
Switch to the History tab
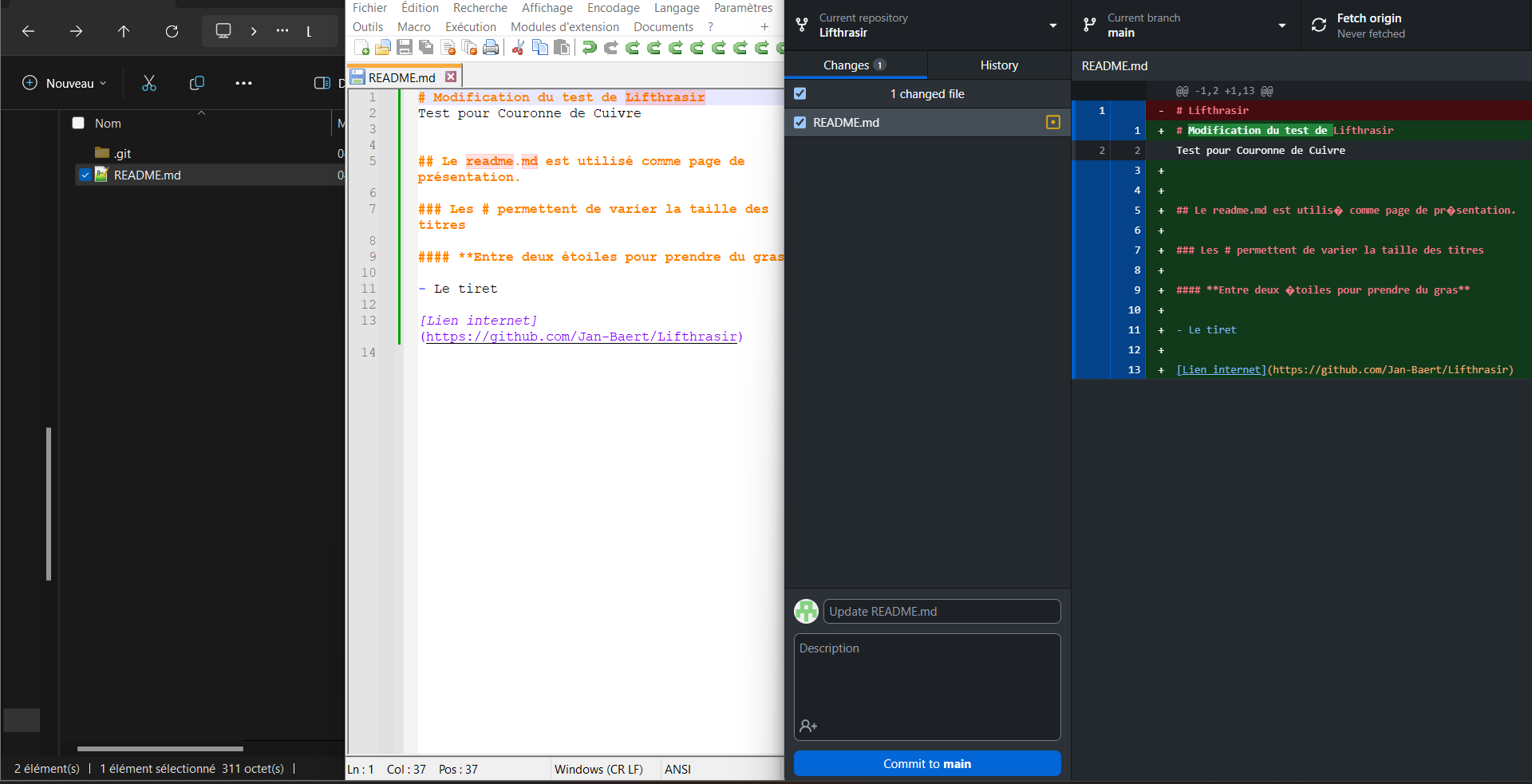coord(999,65)
